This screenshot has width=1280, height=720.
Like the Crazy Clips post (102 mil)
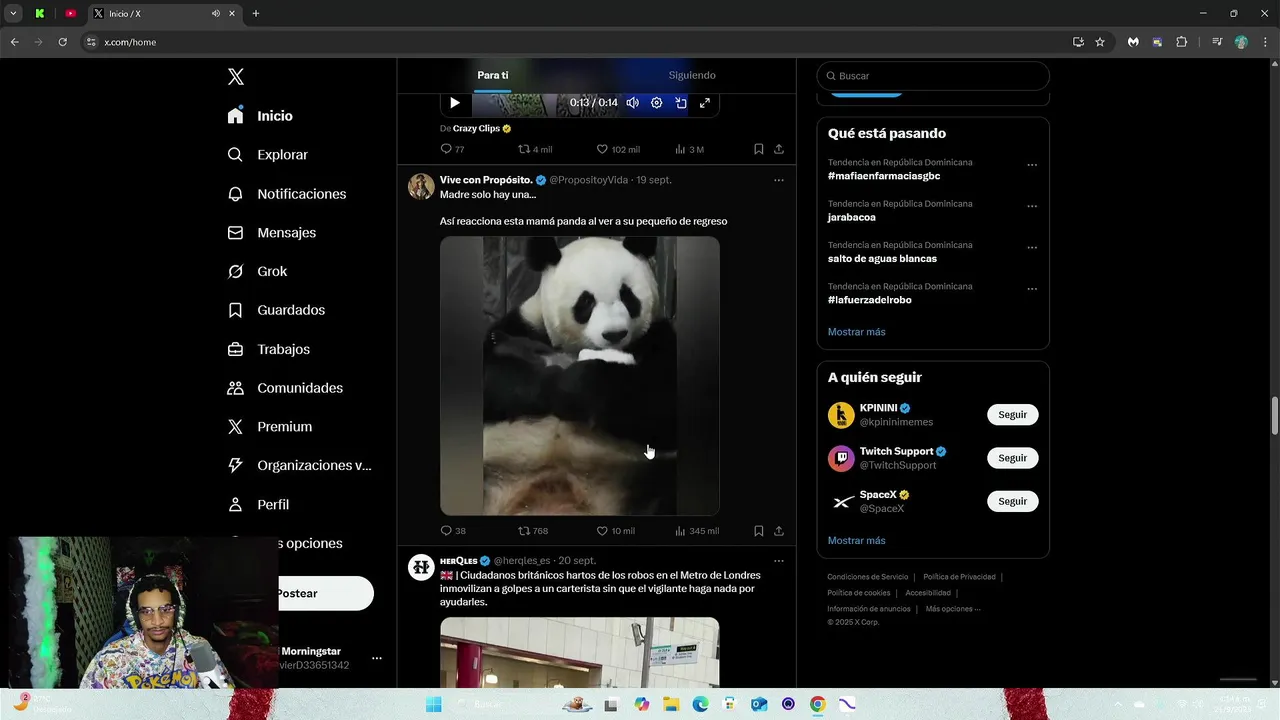coord(618,149)
